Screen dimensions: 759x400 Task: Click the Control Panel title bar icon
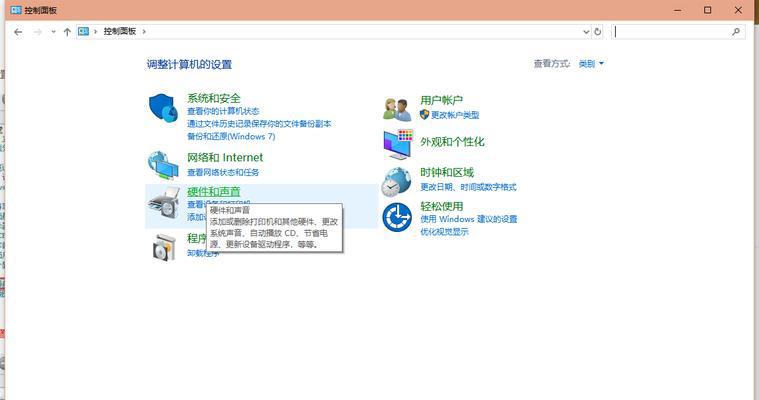(x=16, y=10)
